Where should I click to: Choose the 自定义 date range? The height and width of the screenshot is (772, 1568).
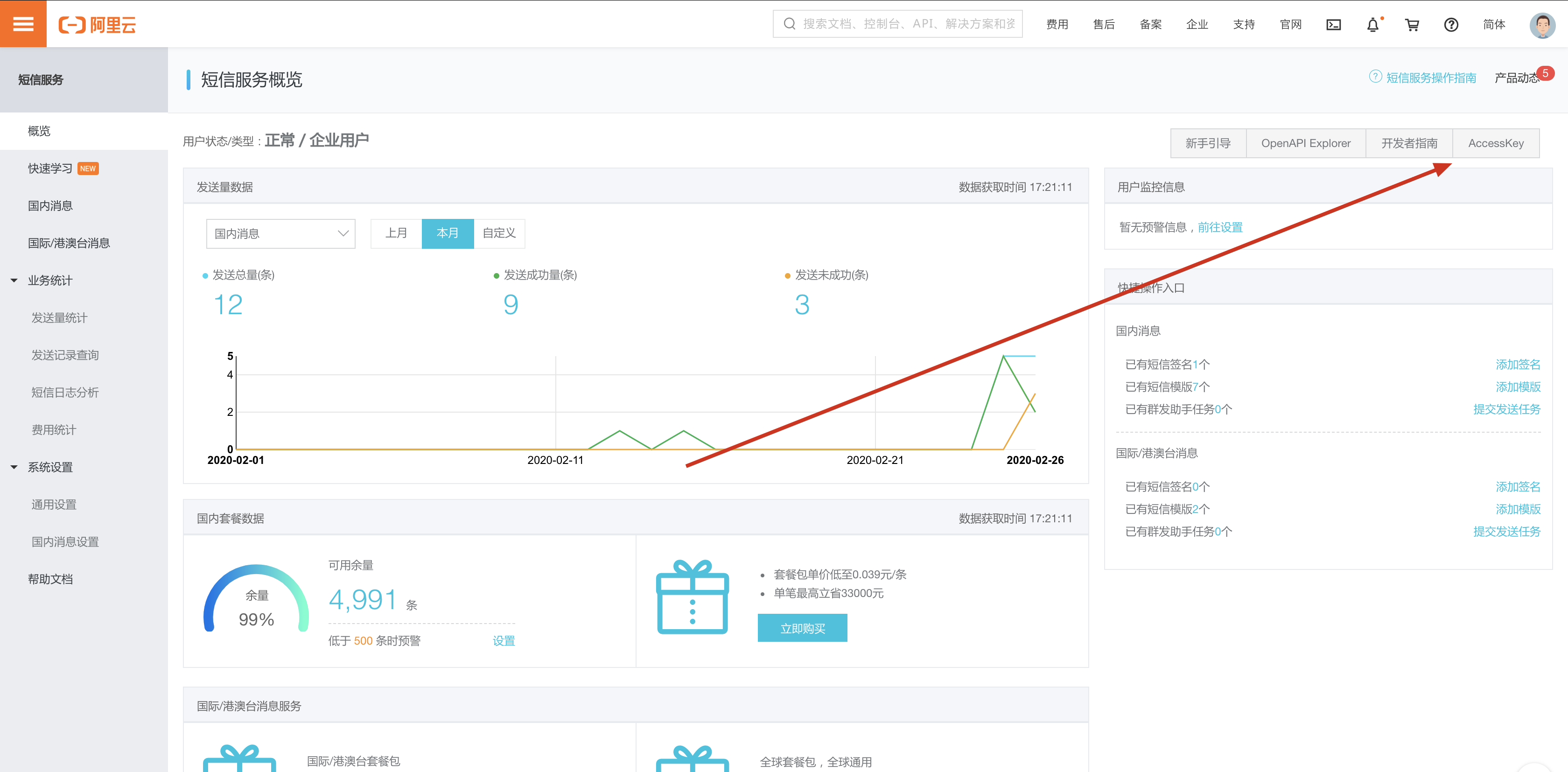pyautogui.click(x=499, y=233)
